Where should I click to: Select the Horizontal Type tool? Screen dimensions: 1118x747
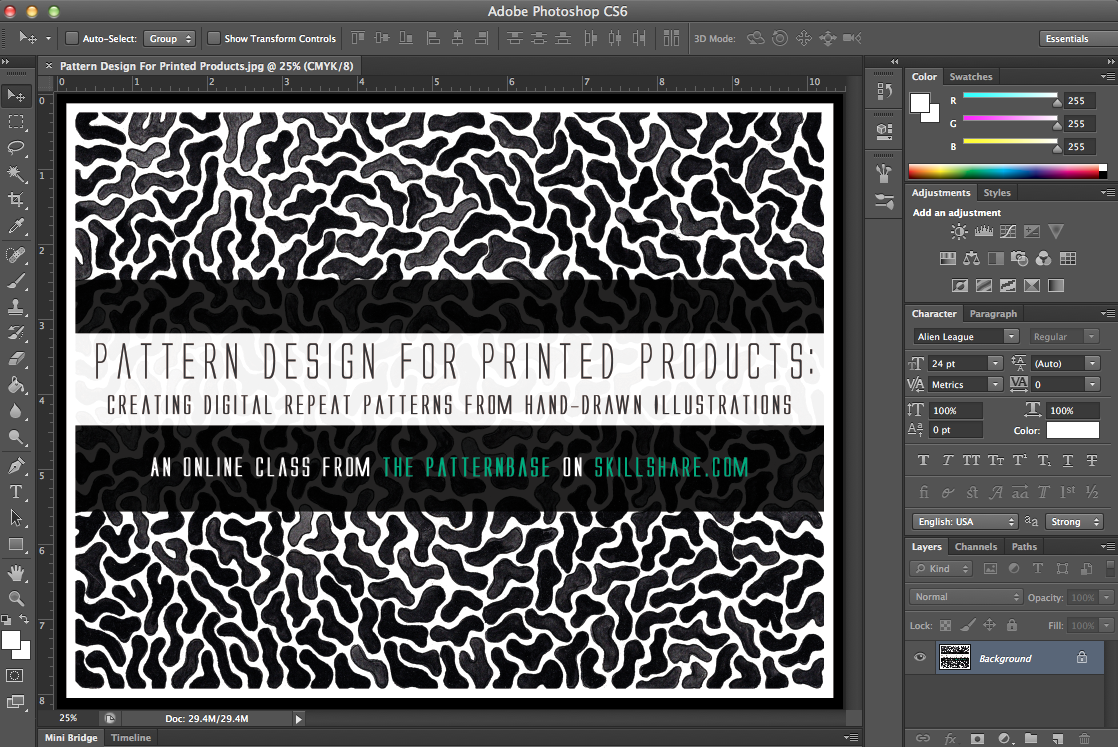[x=16, y=492]
